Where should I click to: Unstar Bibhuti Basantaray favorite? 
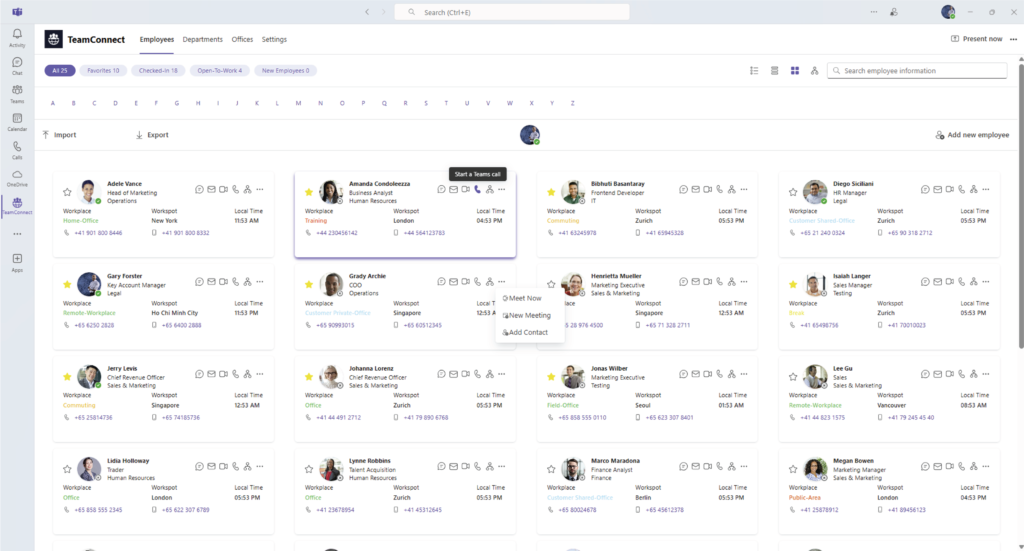[x=551, y=192]
